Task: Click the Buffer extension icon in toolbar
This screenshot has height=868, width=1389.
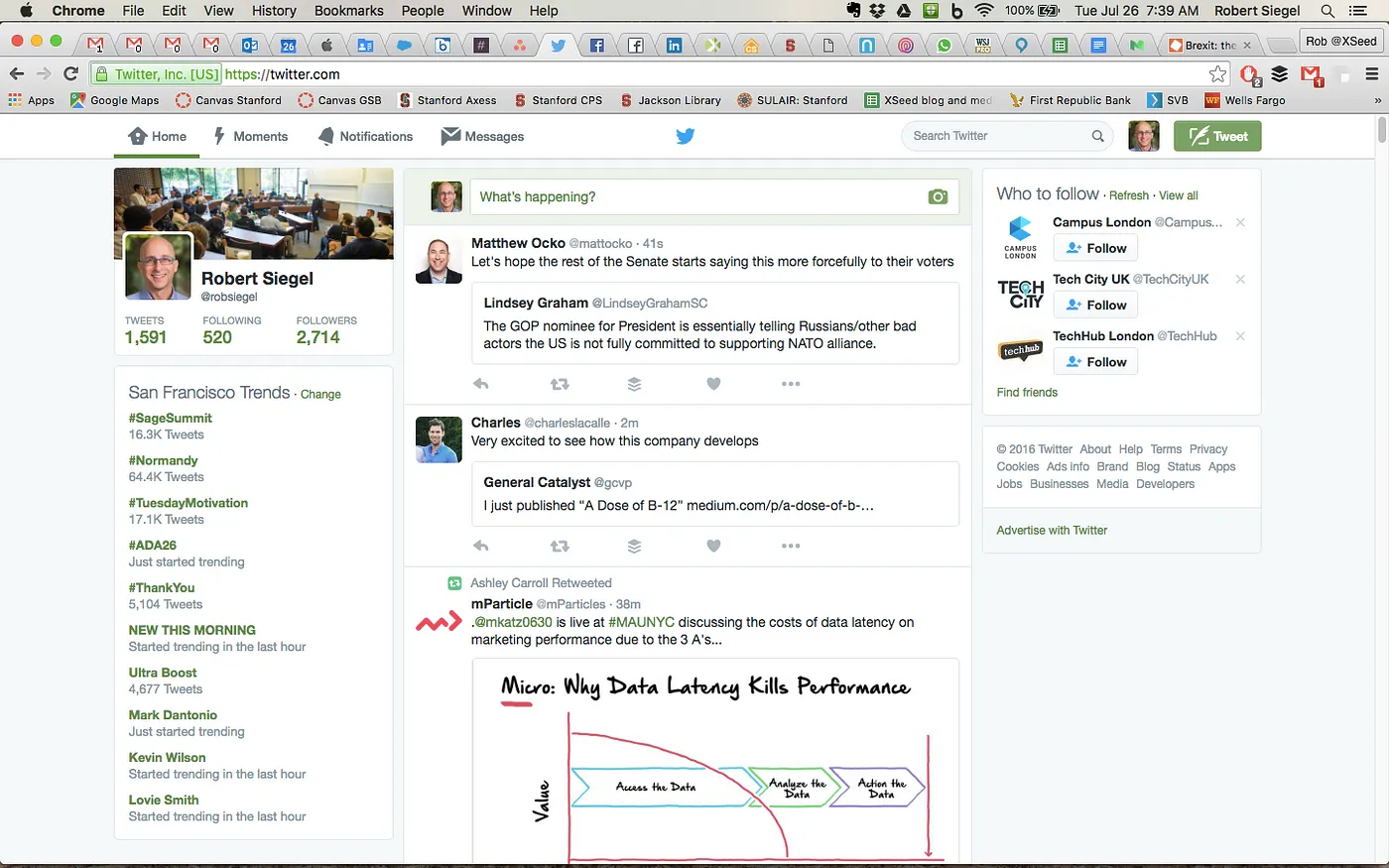Action: click(1280, 74)
